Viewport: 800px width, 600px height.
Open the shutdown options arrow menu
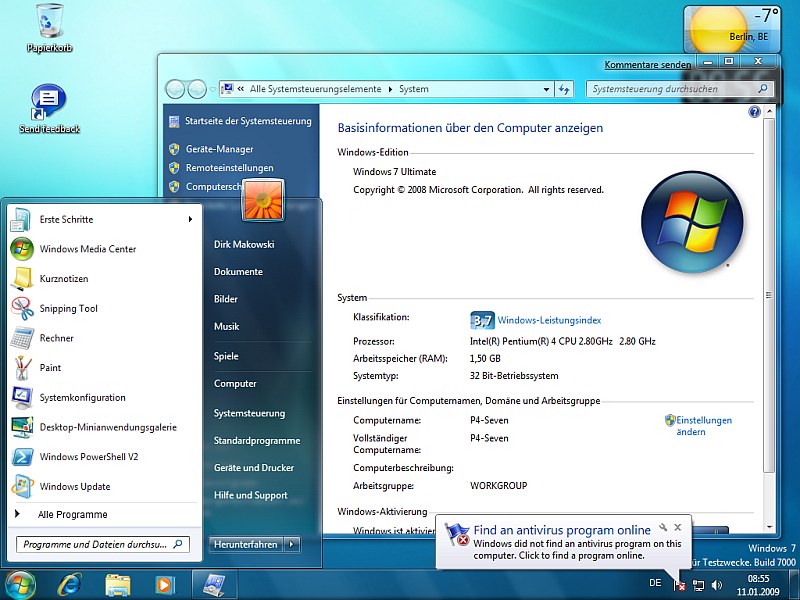point(292,544)
